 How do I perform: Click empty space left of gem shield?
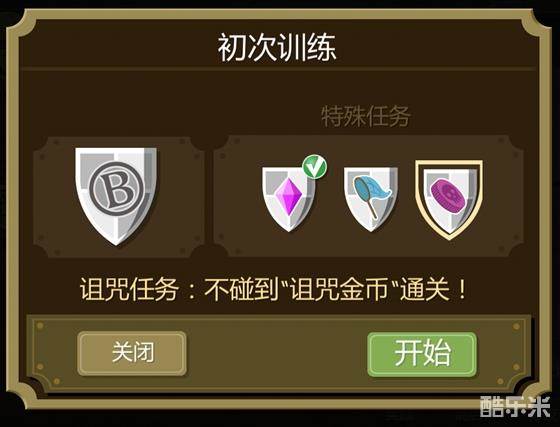point(239,196)
